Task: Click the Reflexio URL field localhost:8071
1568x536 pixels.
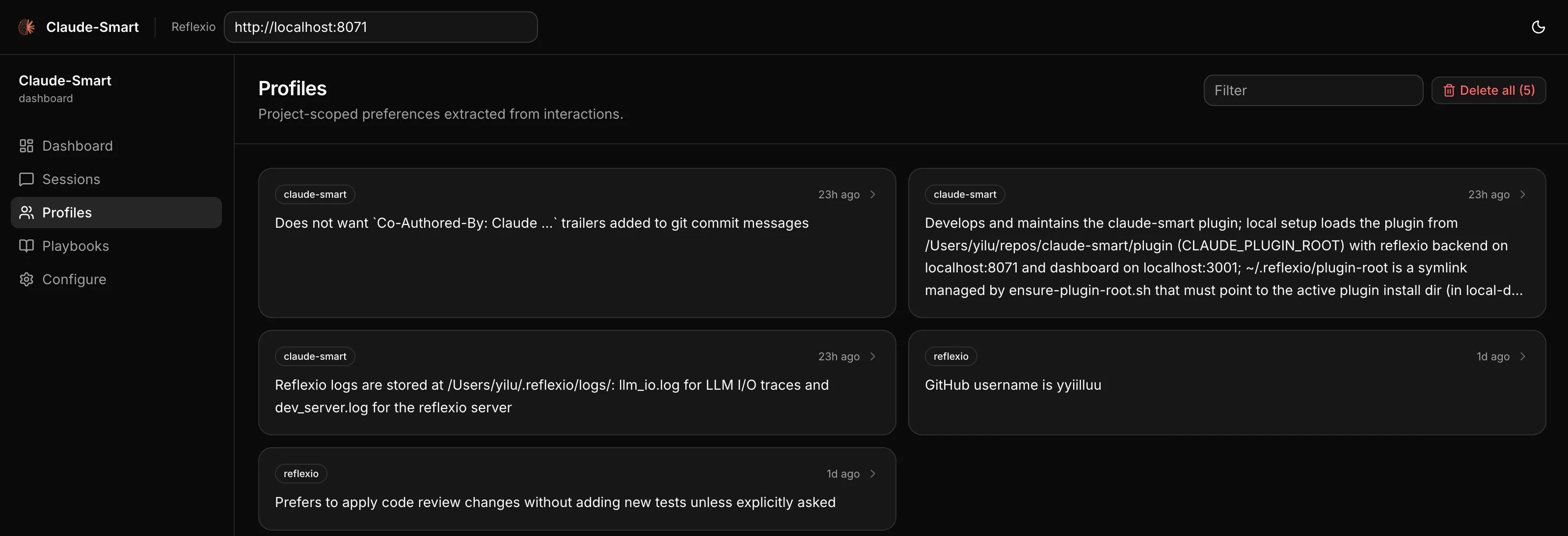Action: (380, 27)
